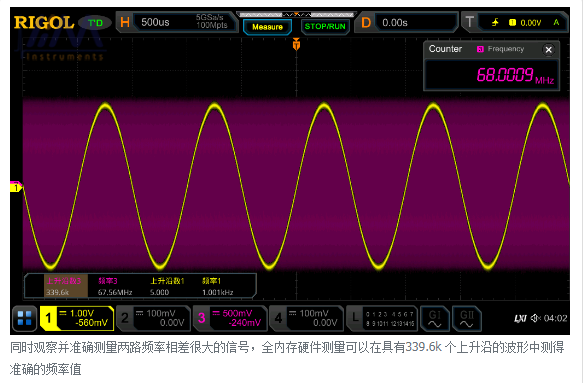Toggle channel 2 with 100mV scale
The image size is (583, 383).
point(154,318)
